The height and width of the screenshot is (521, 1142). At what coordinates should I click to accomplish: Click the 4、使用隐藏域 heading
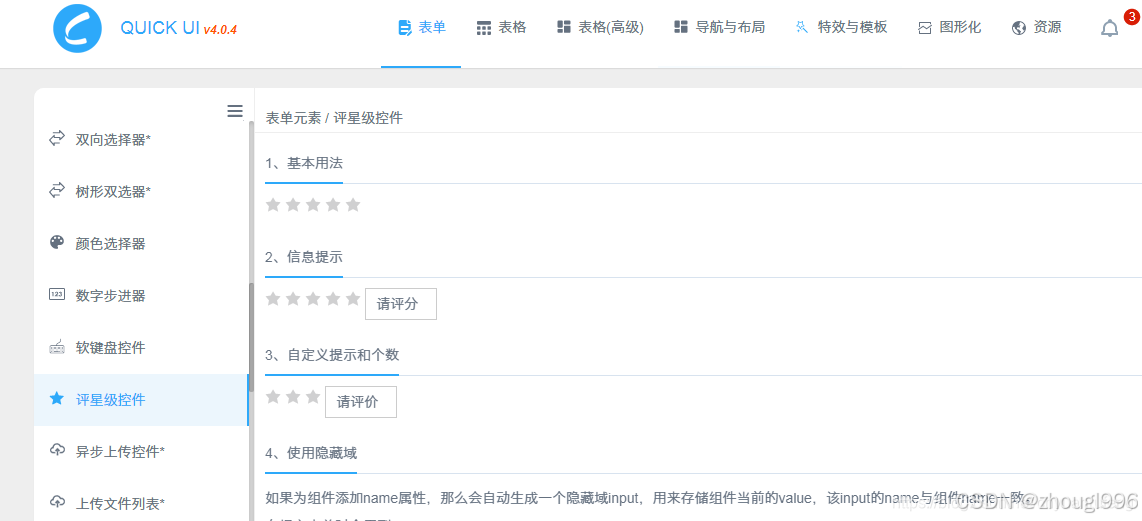311,453
